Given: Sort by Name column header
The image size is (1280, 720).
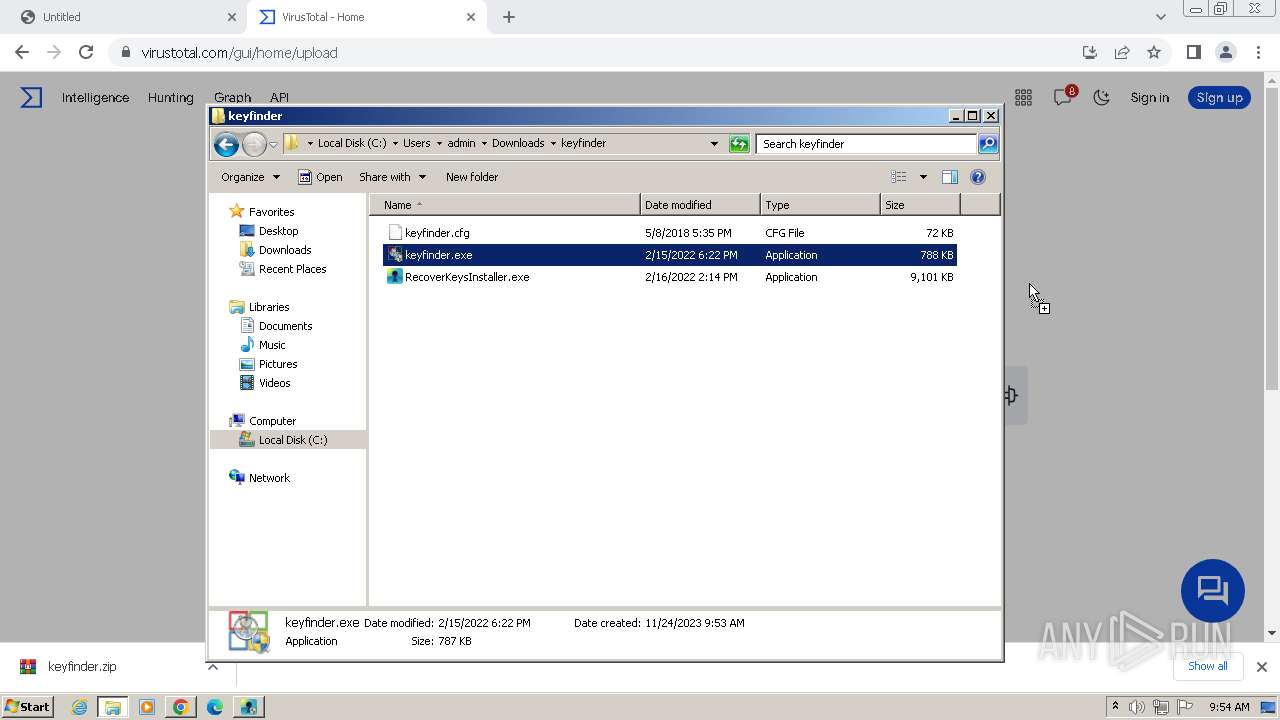Looking at the screenshot, I should 505,205.
